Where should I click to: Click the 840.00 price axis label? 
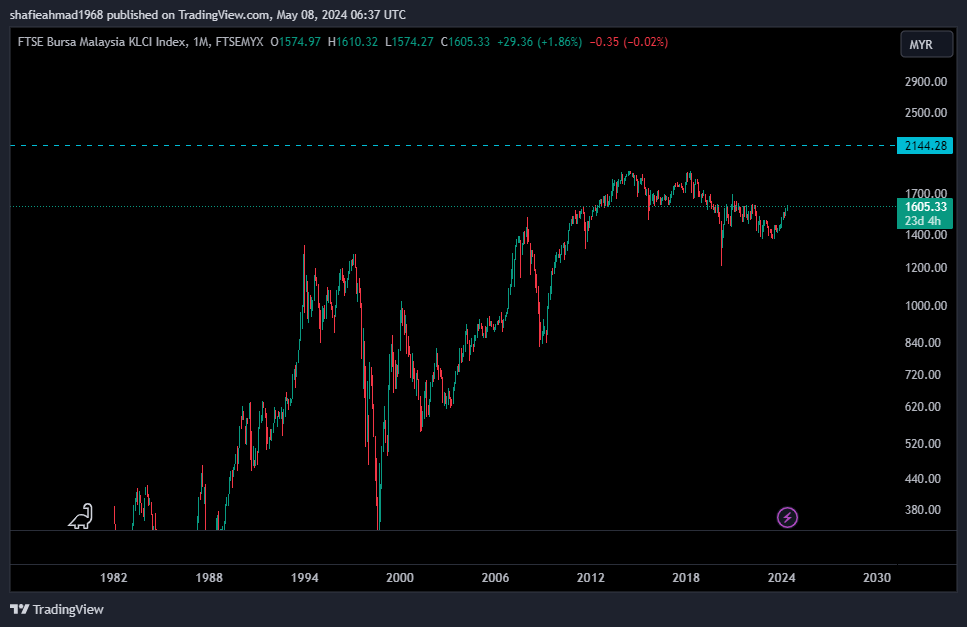click(x=923, y=343)
